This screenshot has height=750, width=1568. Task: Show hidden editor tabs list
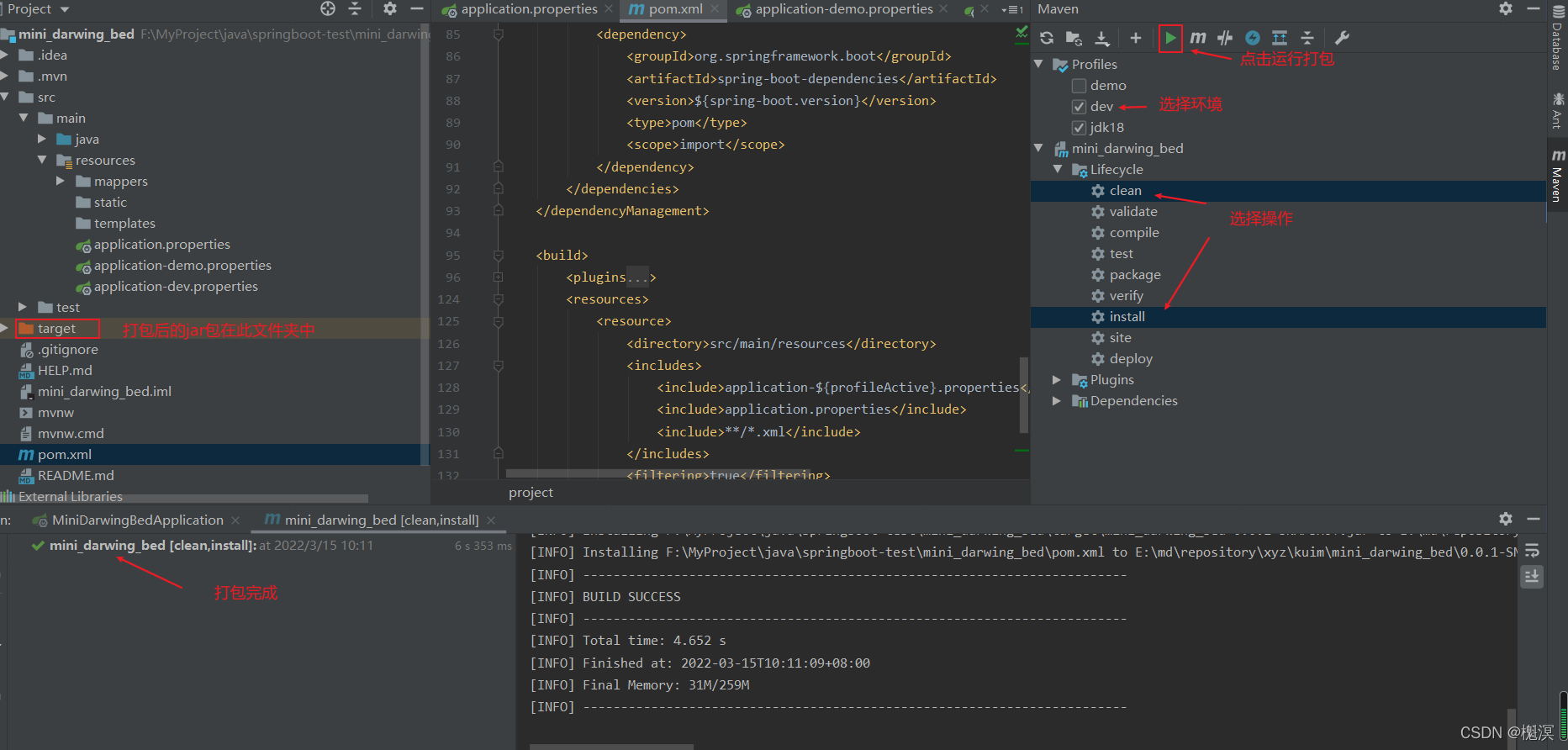point(1013,9)
